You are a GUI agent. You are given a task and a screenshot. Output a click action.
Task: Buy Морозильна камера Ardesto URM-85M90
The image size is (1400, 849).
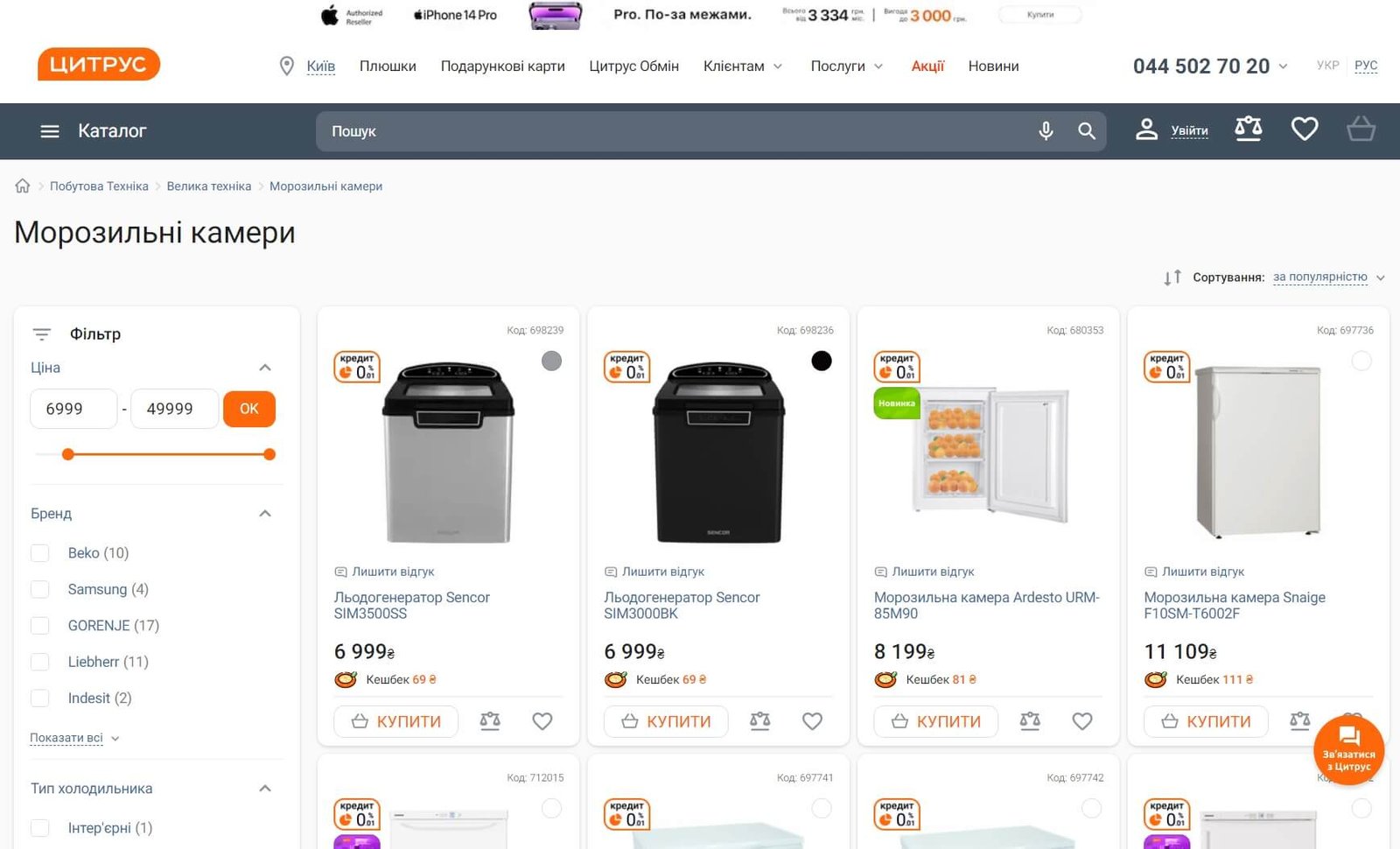[935, 721]
